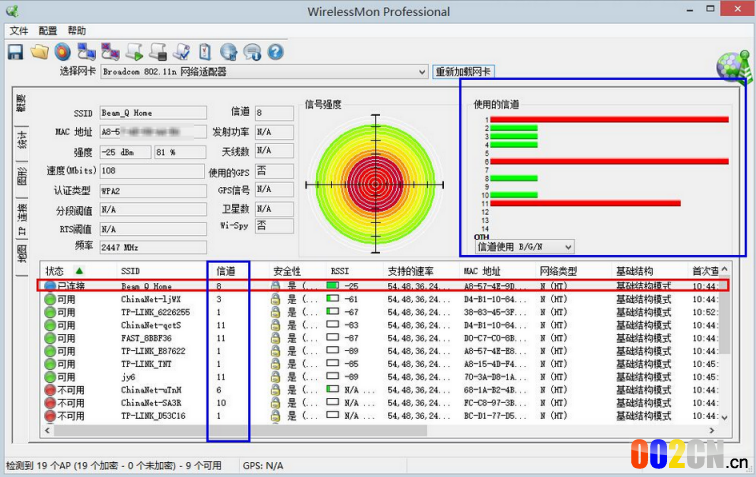Switch to the 统计 side tab
The width and height of the screenshot is (756, 477).
(x=21, y=139)
